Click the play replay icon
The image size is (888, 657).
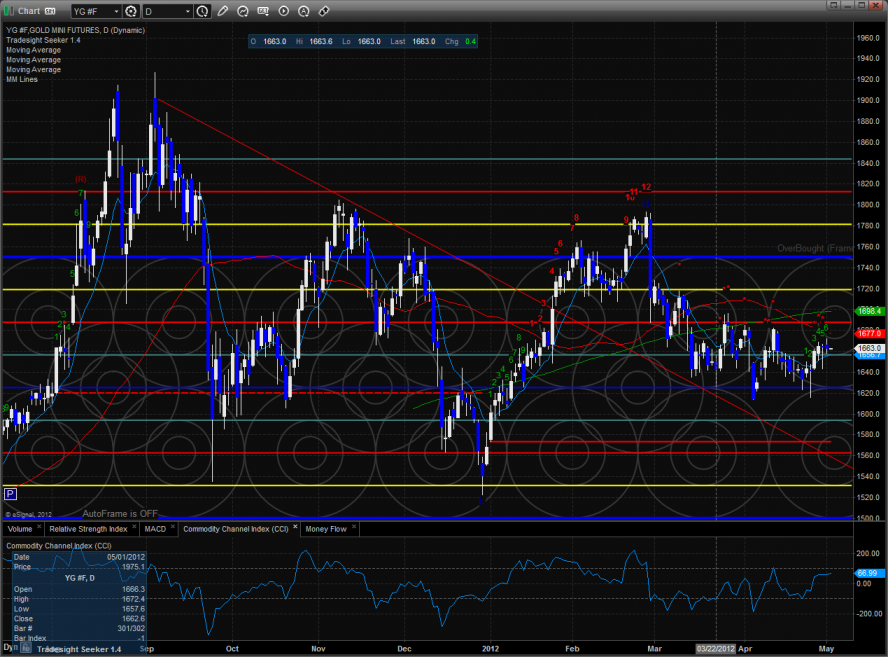(x=284, y=11)
